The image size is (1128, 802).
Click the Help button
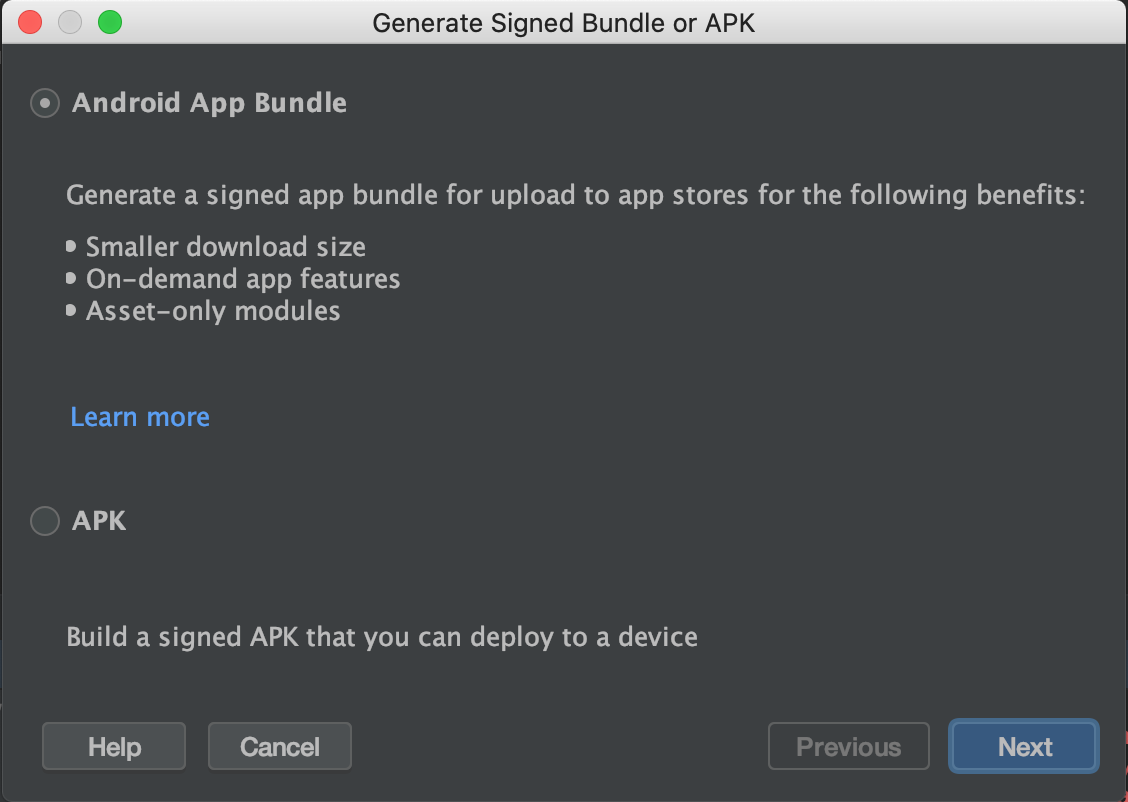coord(114,747)
